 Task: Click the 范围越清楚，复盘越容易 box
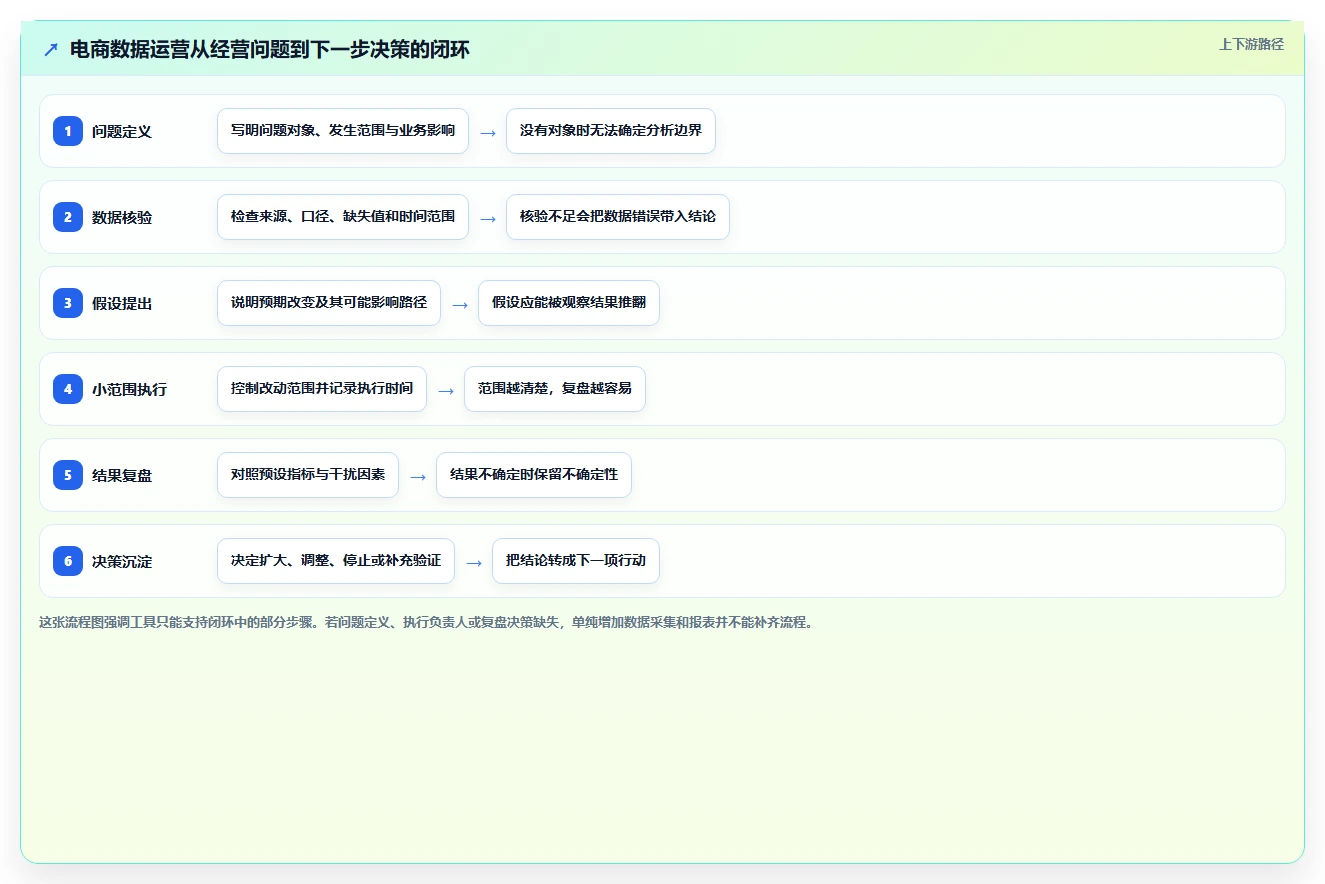coord(555,389)
